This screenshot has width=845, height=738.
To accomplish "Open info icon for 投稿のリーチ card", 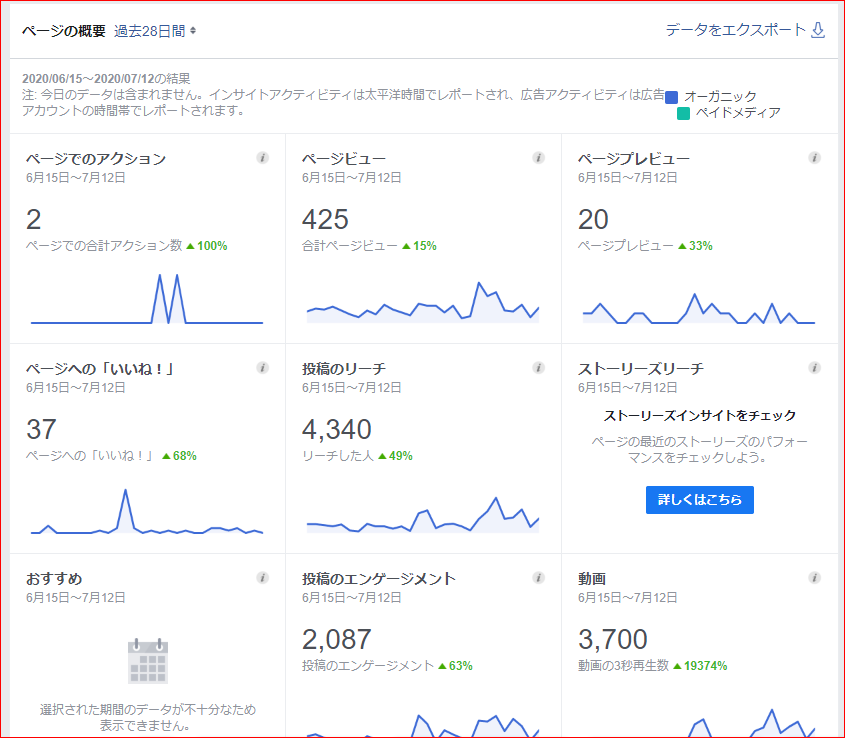I will coord(538,368).
